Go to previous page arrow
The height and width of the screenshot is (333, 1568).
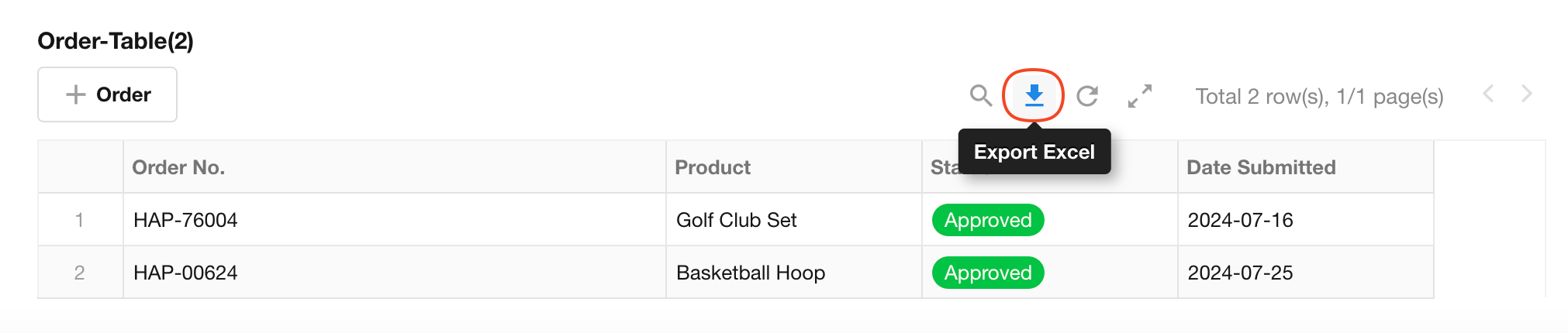click(1488, 94)
